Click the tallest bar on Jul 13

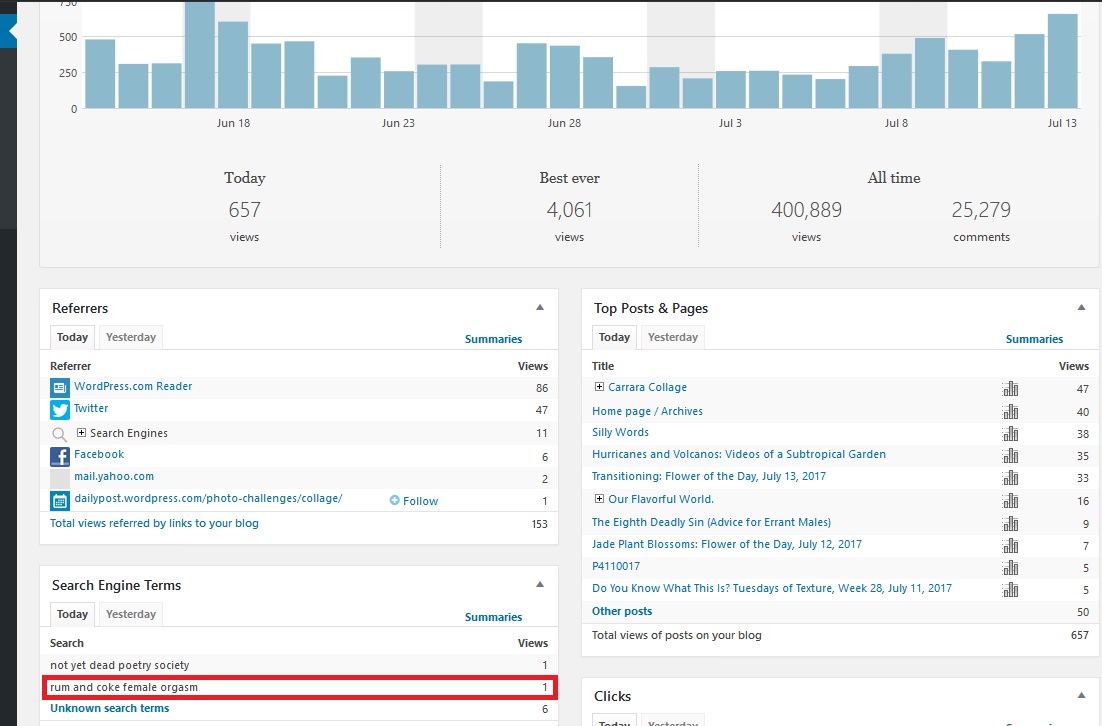(x=1062, y=61)
